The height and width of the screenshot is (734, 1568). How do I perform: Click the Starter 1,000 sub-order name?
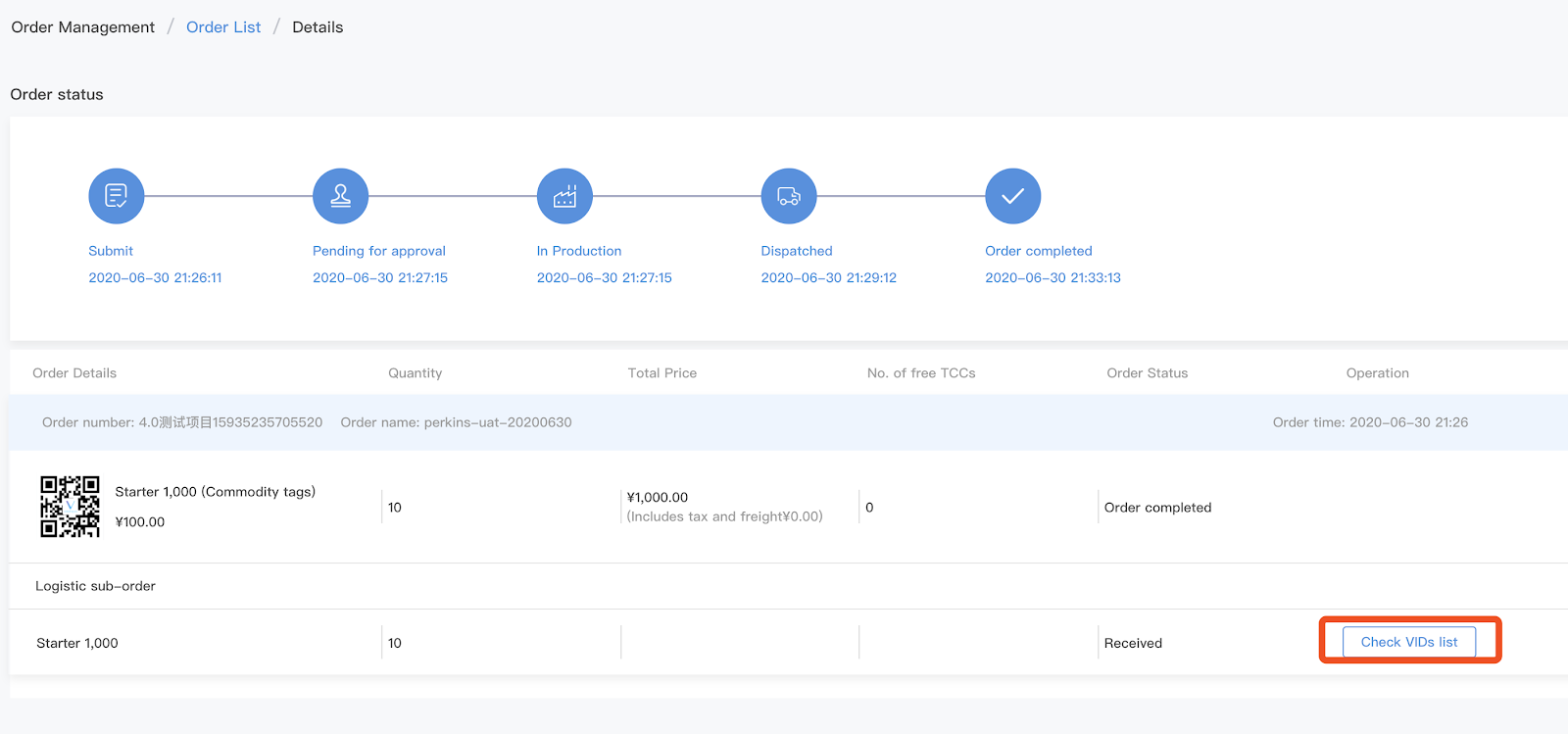[77, 644]
